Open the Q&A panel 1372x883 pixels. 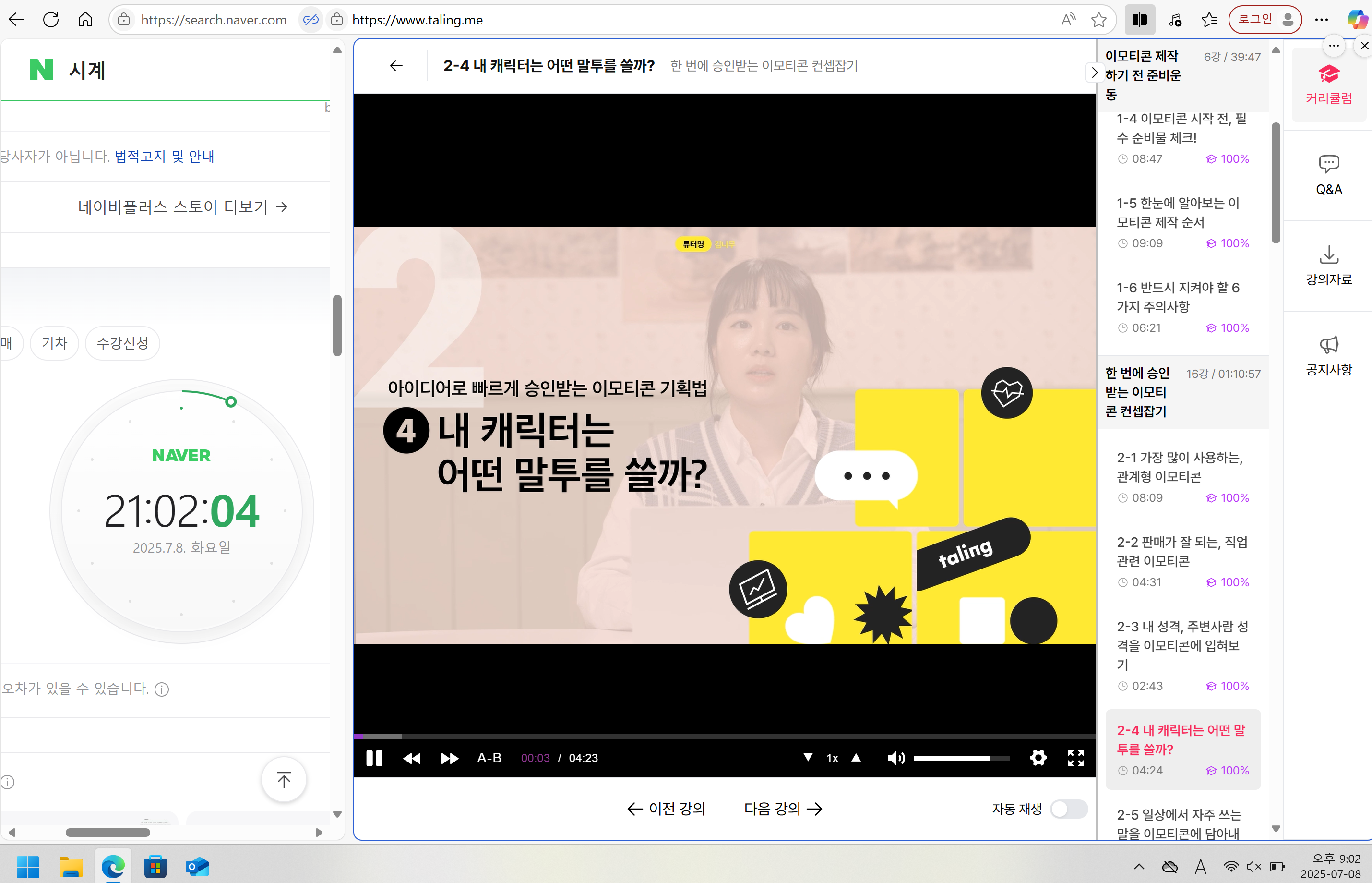[x=1328, y=175]
